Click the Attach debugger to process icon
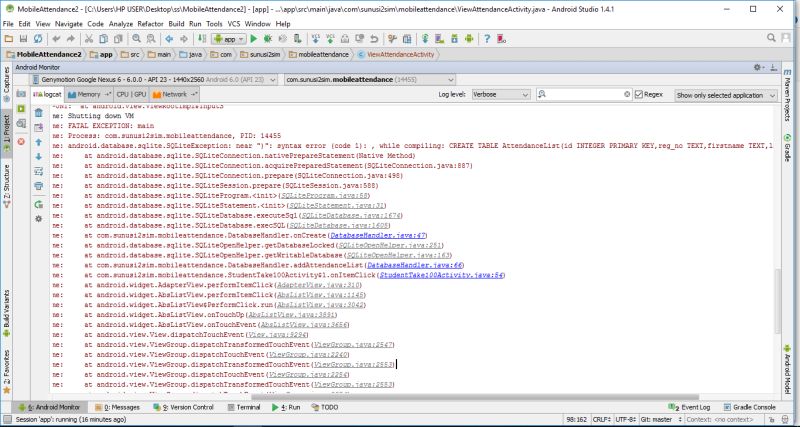 tap(297, 39)
